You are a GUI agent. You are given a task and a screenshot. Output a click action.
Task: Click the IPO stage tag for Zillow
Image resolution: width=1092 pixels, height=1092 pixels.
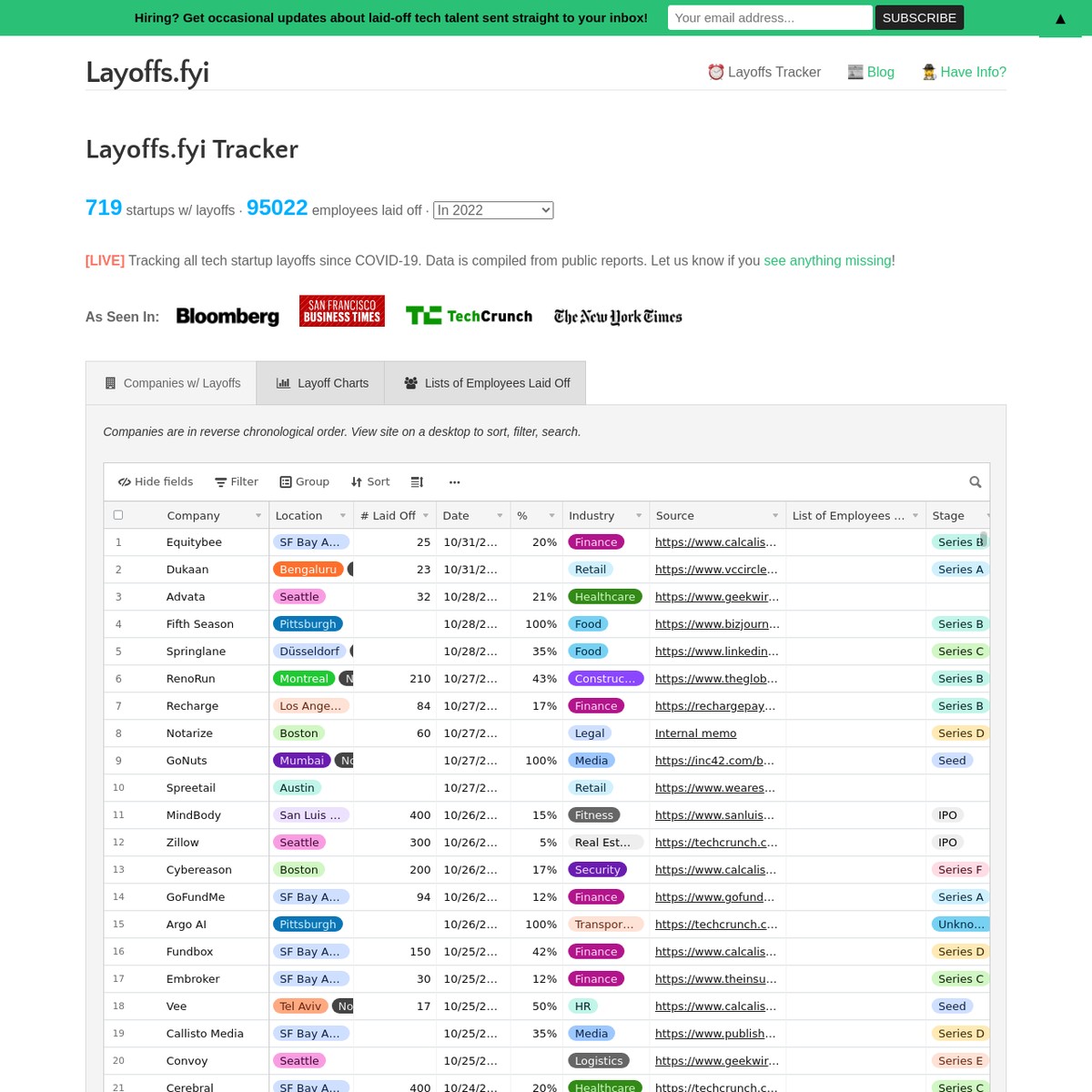[947, 843]
